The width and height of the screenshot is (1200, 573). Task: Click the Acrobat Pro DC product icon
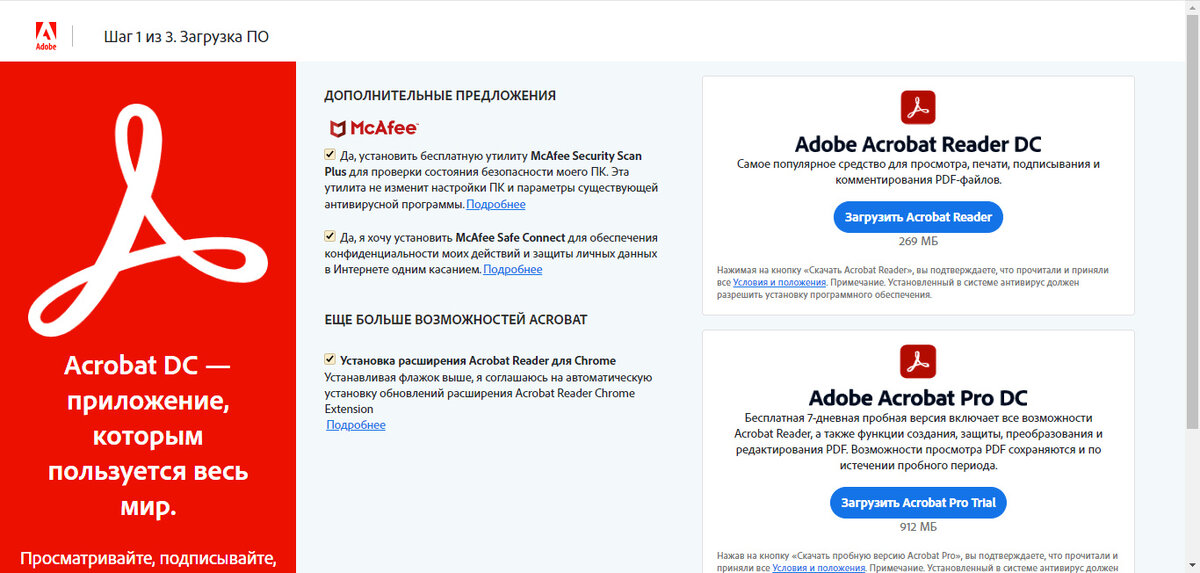[x=918, y=360]
